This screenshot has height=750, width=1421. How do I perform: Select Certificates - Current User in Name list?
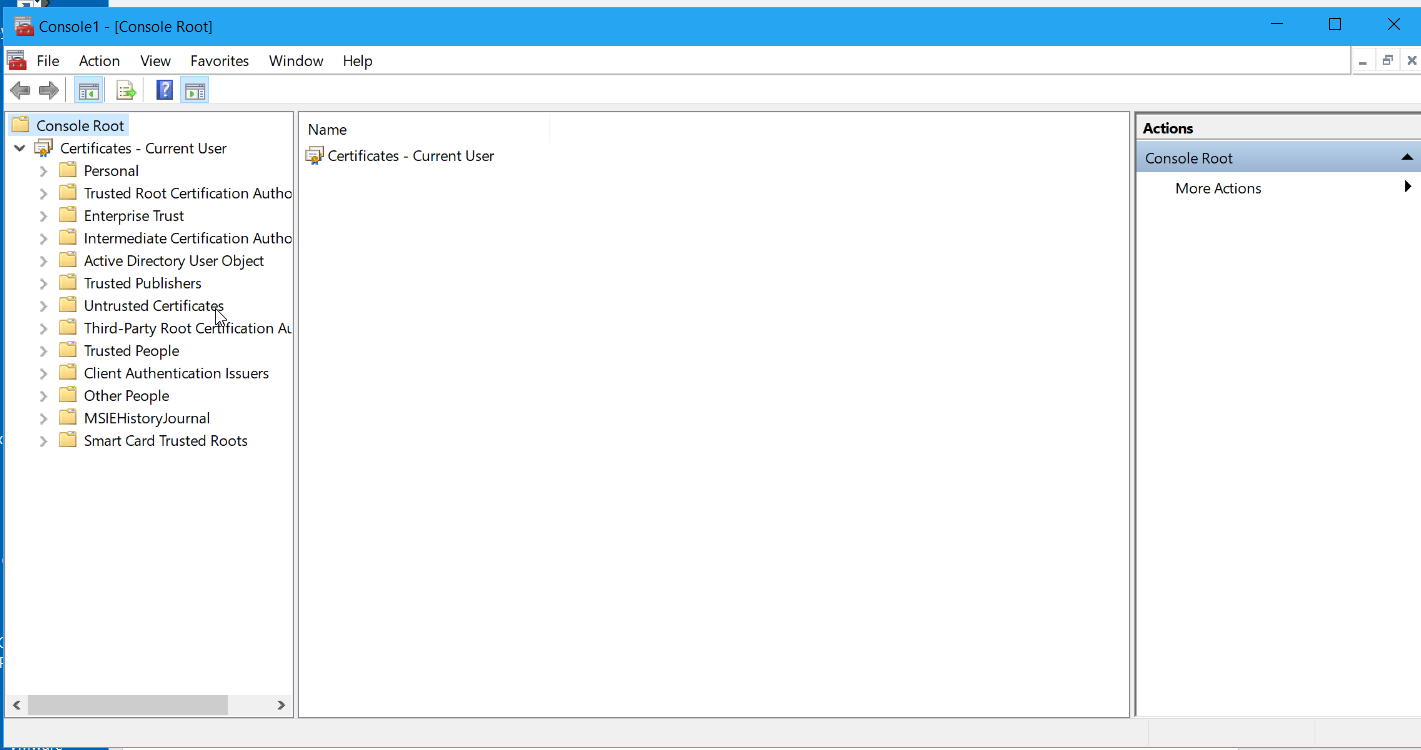pos(411,156)
